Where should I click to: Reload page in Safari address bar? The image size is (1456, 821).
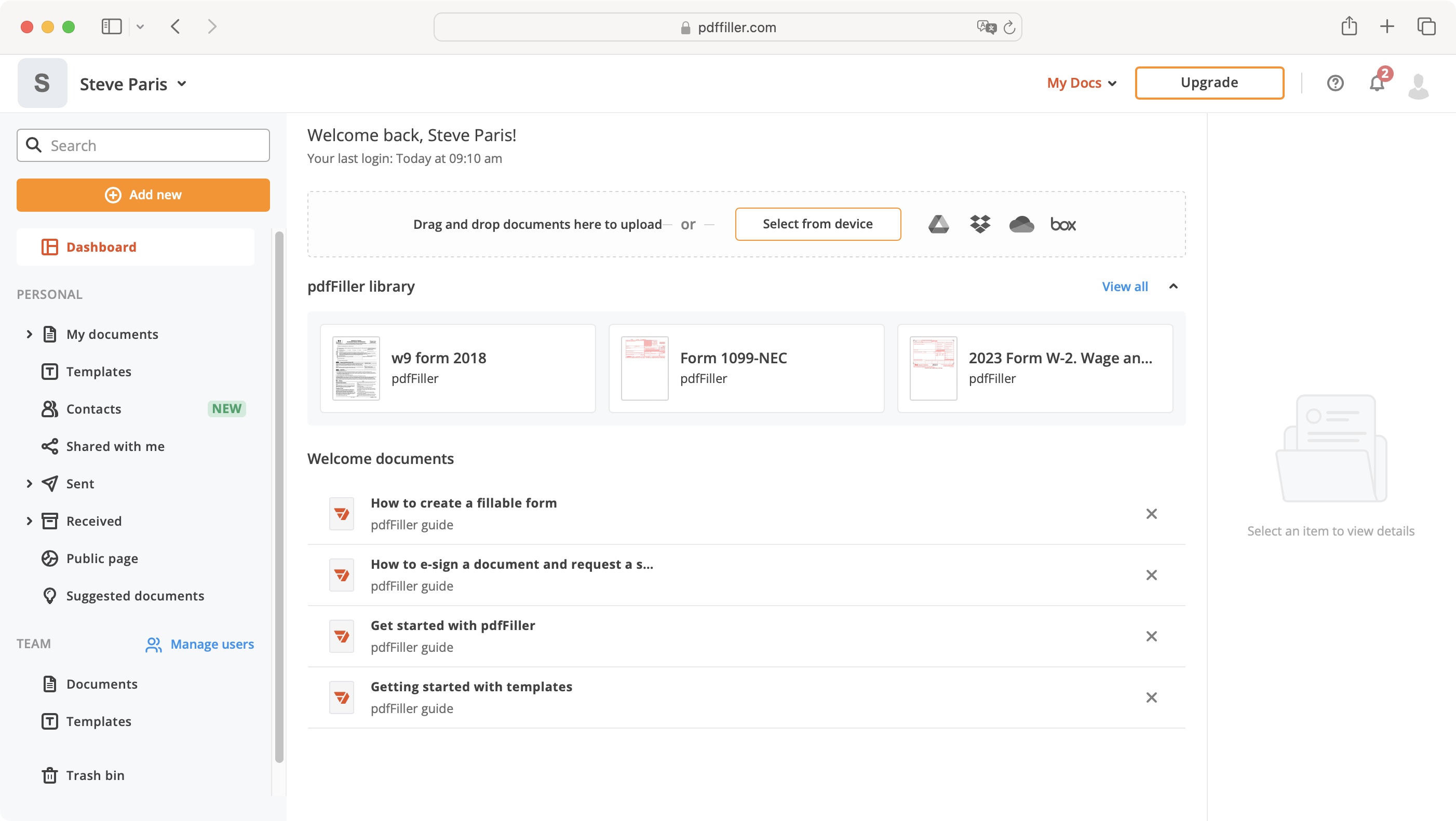(x=1009, y=27)
